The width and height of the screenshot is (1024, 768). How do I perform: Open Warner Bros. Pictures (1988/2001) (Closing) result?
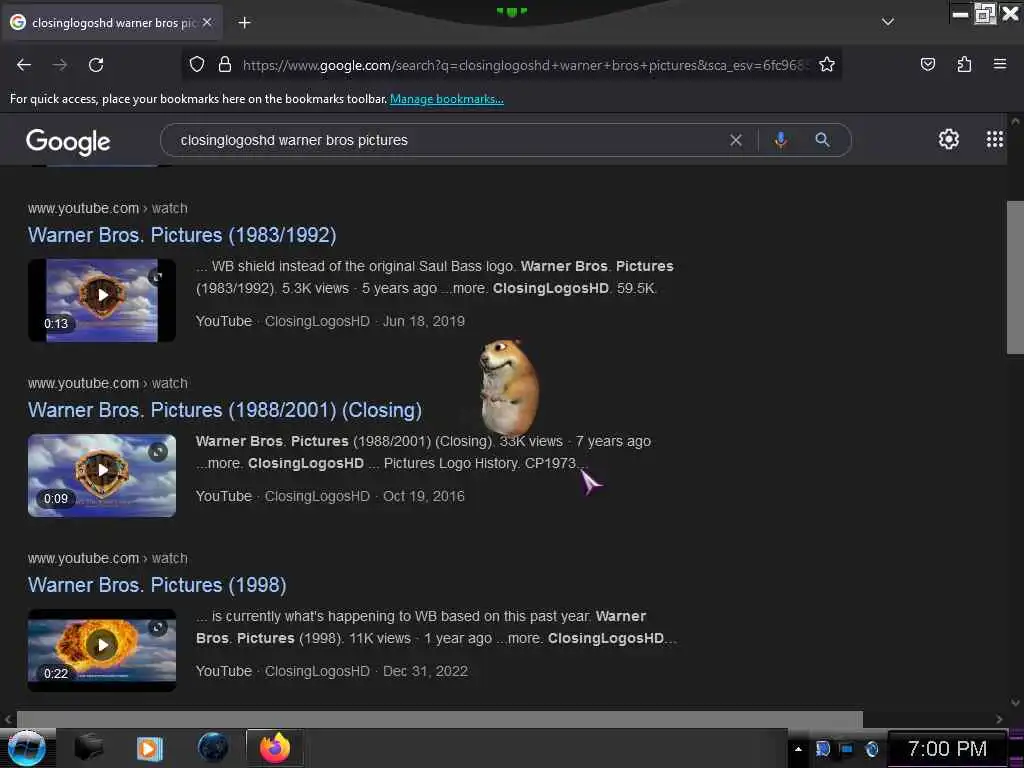[225, 410]
